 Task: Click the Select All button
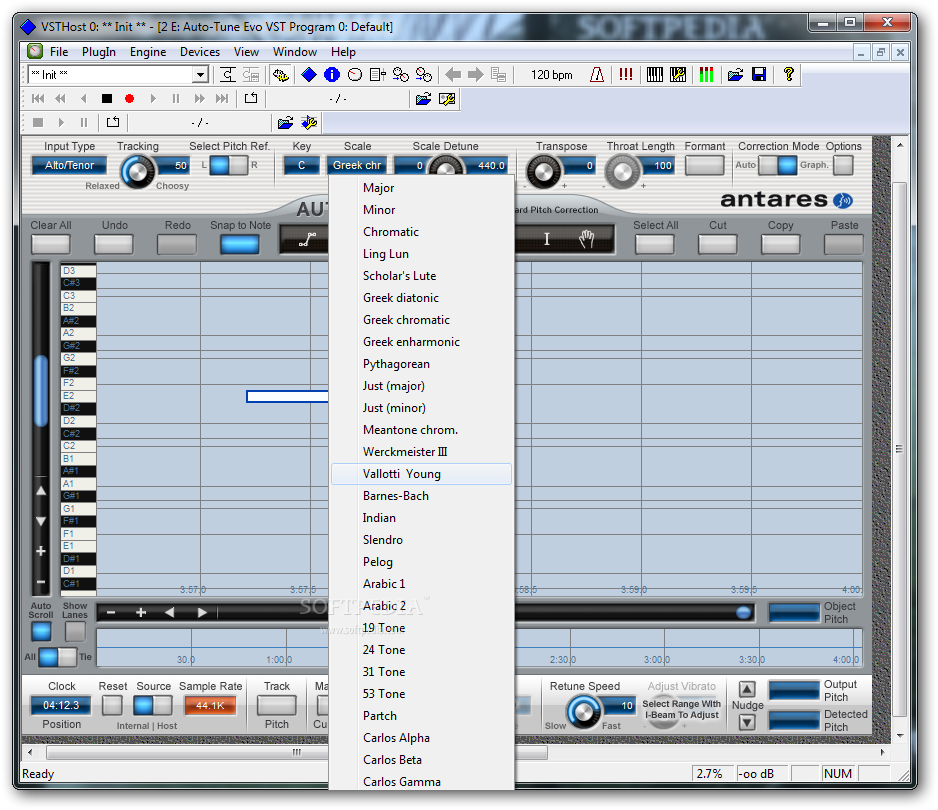point(654,244)
